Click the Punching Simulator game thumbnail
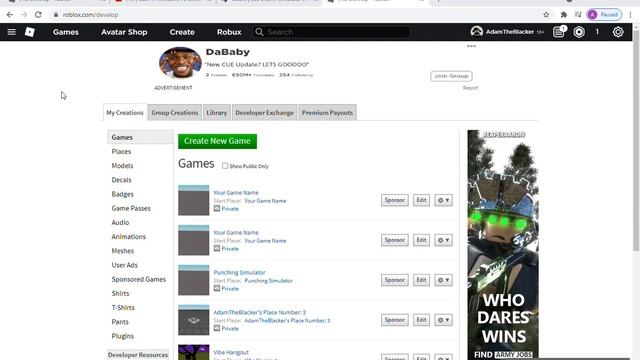This screenshot has height=360, width=640. (x=193, y=280)
